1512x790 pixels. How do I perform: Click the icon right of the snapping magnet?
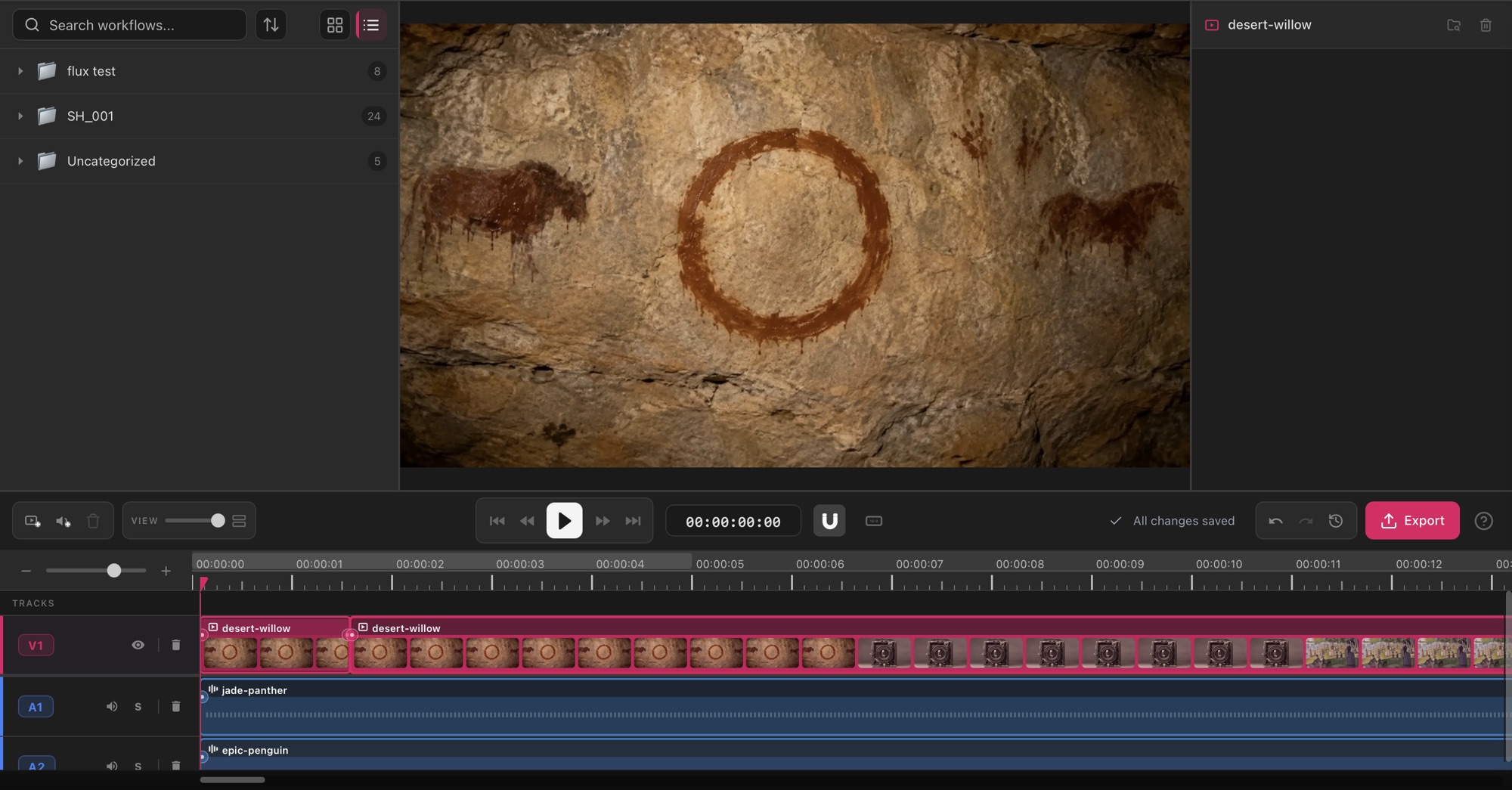874,521
